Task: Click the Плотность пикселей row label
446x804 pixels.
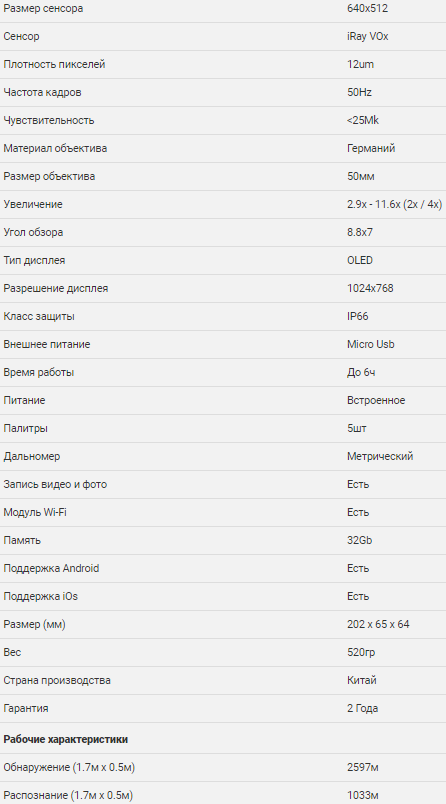Action: click(54, 65)
